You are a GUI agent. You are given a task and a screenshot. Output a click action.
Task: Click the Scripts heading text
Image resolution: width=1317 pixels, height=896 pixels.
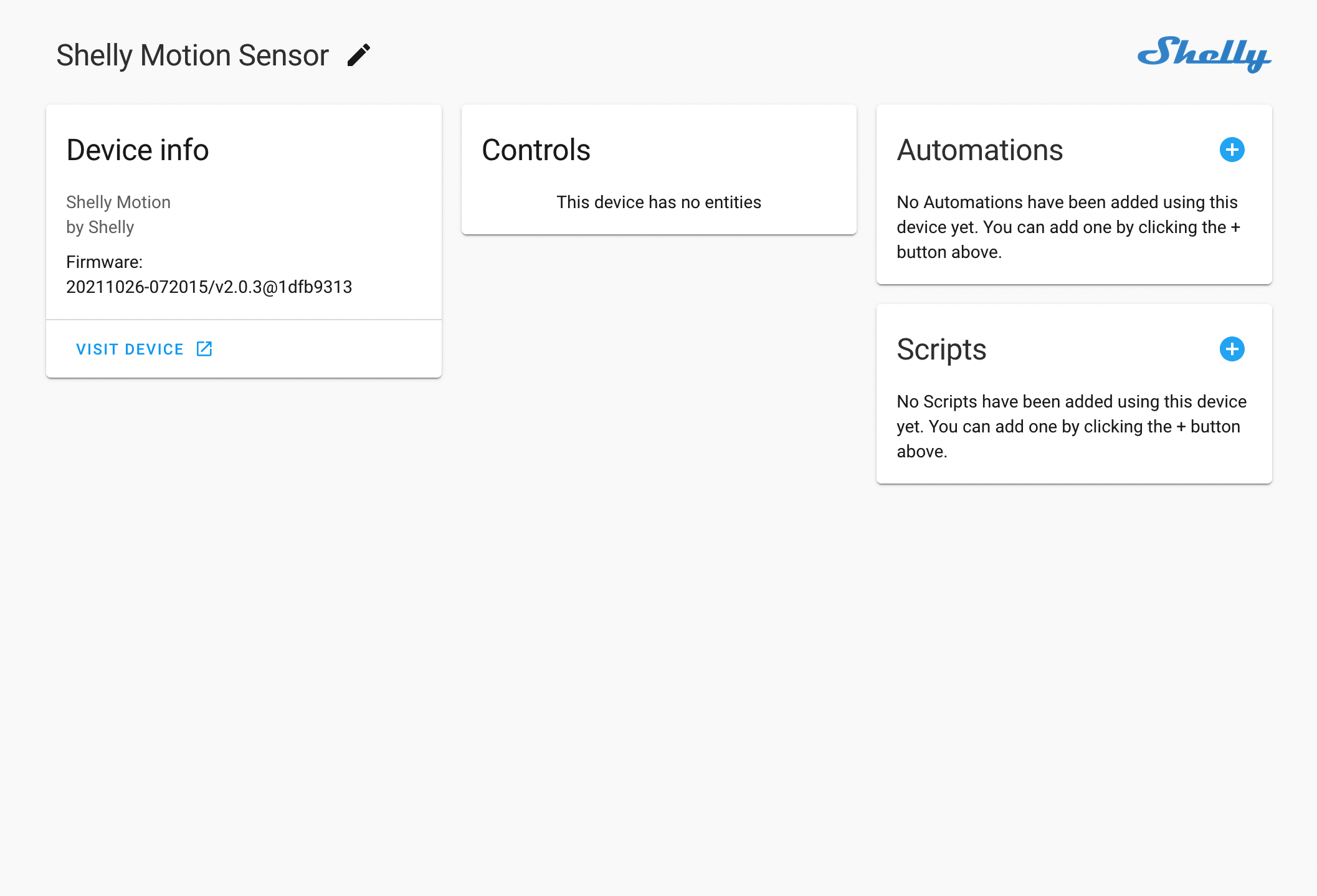click(941, 349)
